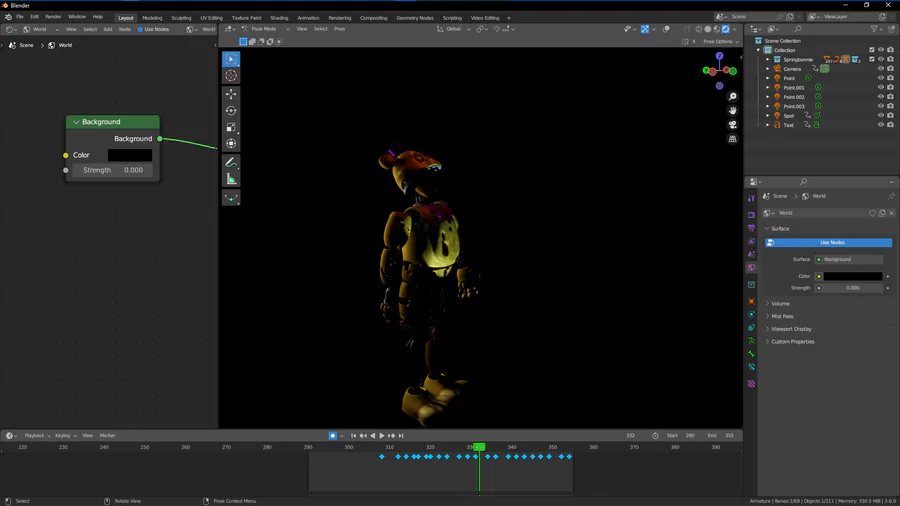Click Background node Color swatch
This screenshot has height=506, width=900.
click(x=130, y=155)
